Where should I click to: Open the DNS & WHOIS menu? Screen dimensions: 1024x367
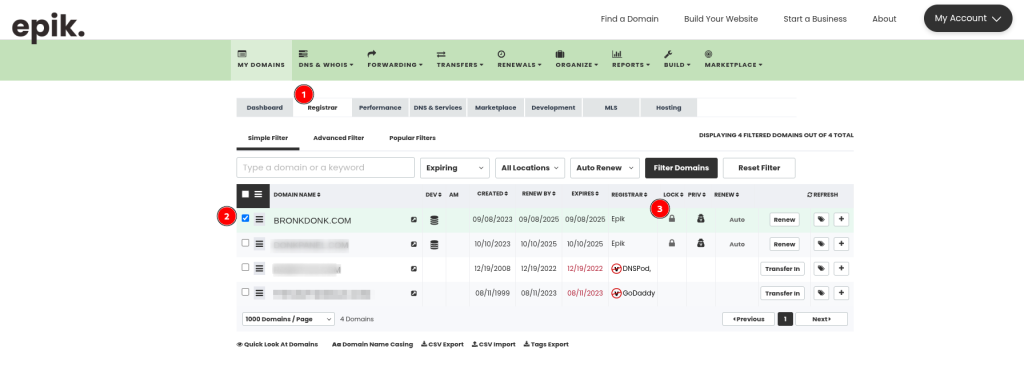(x=325, y=59)
